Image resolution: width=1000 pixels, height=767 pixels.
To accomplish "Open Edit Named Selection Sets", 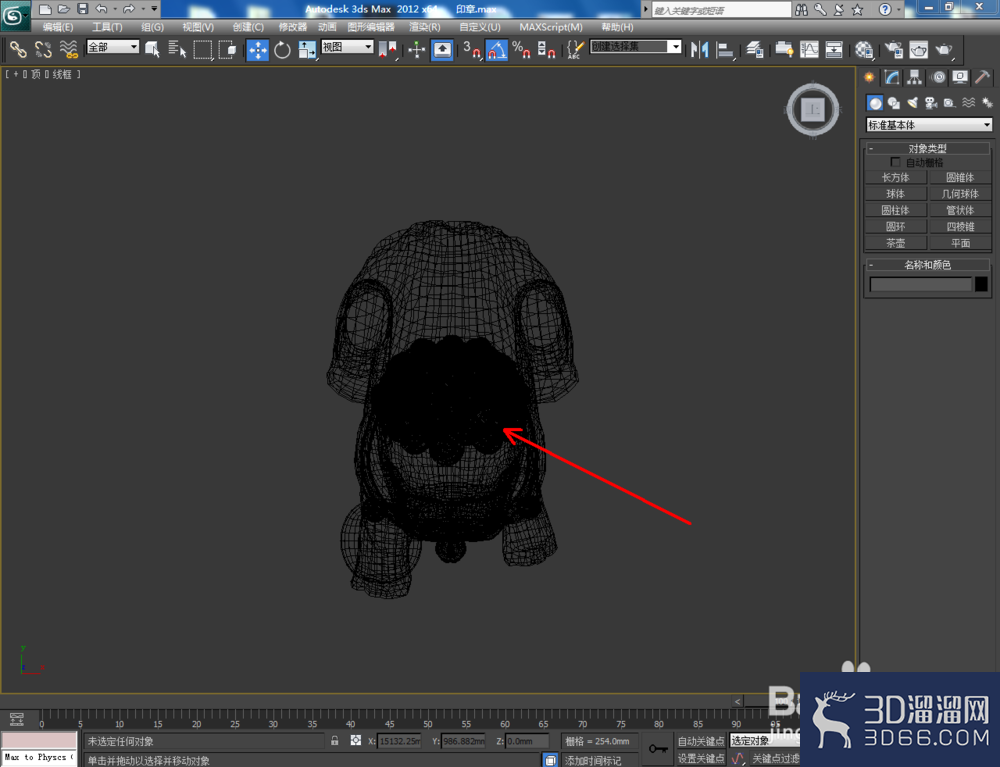I will point(575,49).
